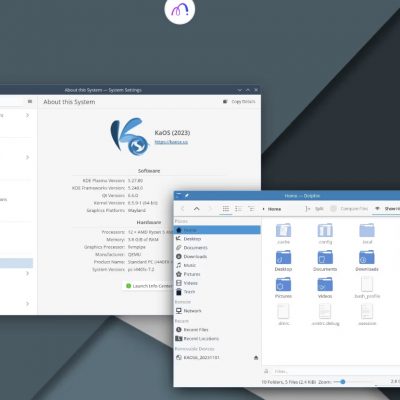Open System Settings hamburger menu

[30, 101]
